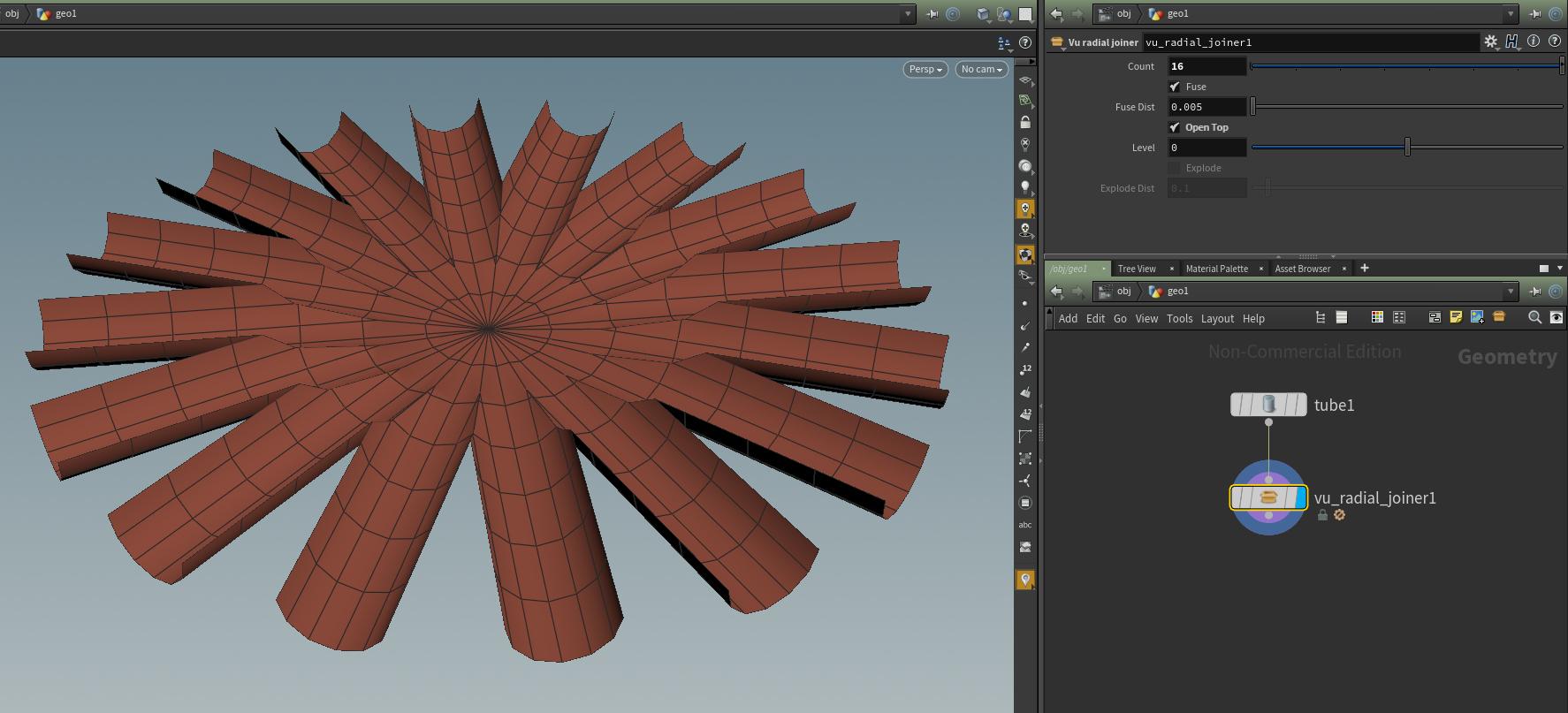
Task: Click the search magnifier in network editor
Action: point(1534,317)
